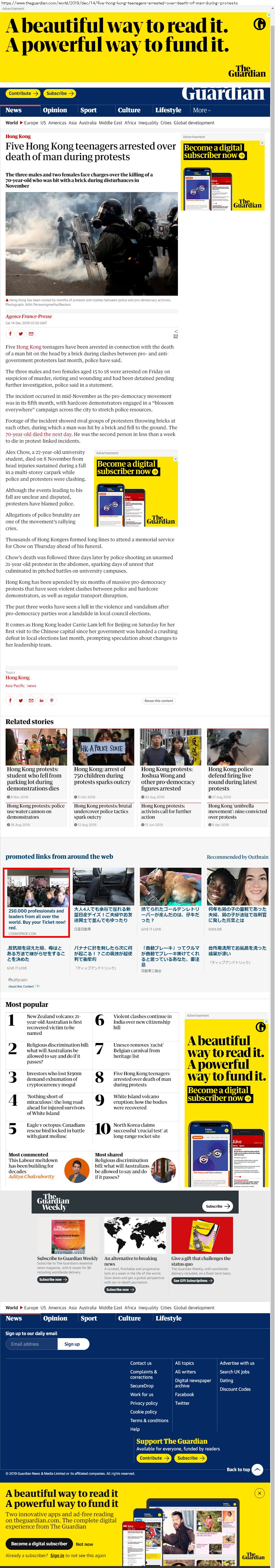Screen dimensions: 275x1568
Task: Share article on Facebook from top share bar
Action: click(10, 333)
